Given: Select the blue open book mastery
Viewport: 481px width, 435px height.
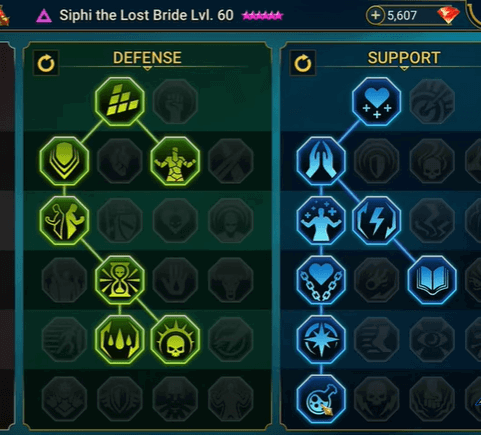Looking at the screenshot, I should (x=432, y=280).
